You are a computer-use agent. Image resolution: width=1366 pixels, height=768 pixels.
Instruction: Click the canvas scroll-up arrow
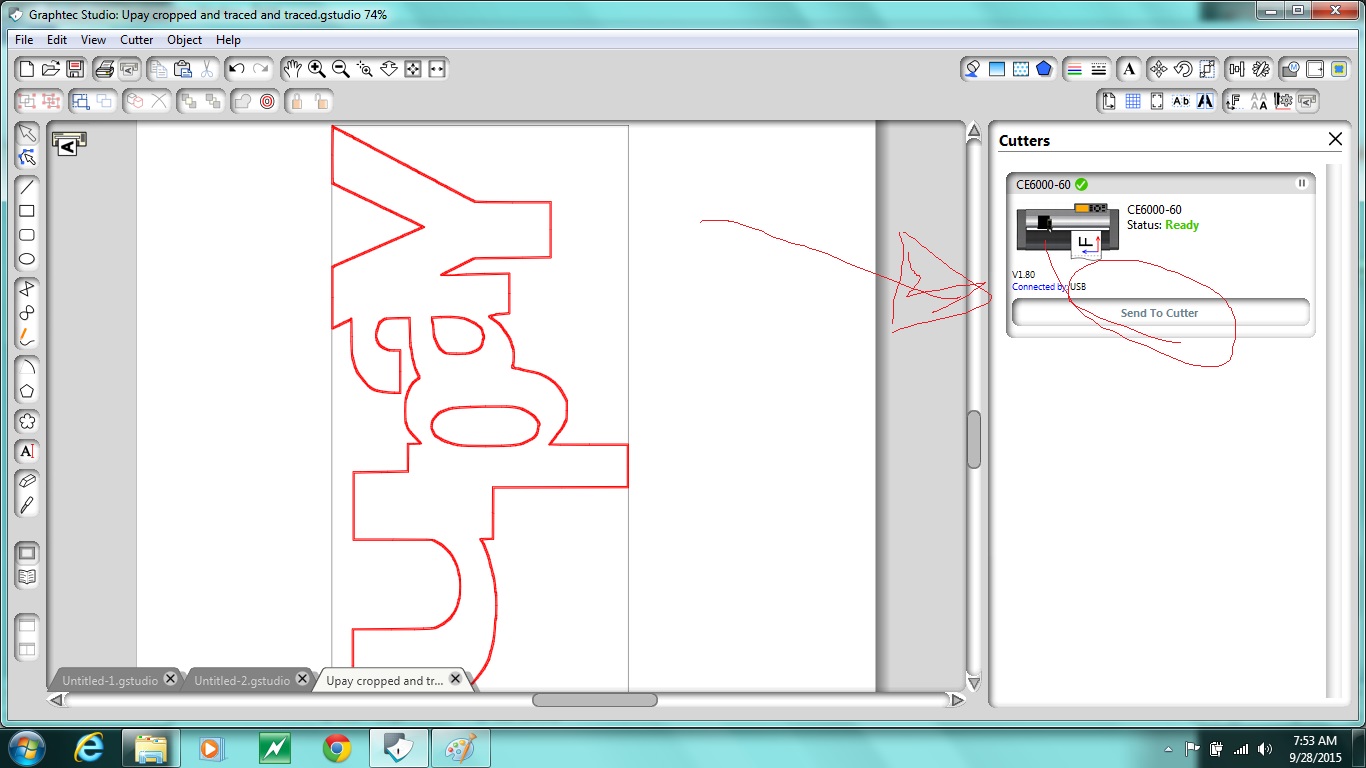[974, 131]
